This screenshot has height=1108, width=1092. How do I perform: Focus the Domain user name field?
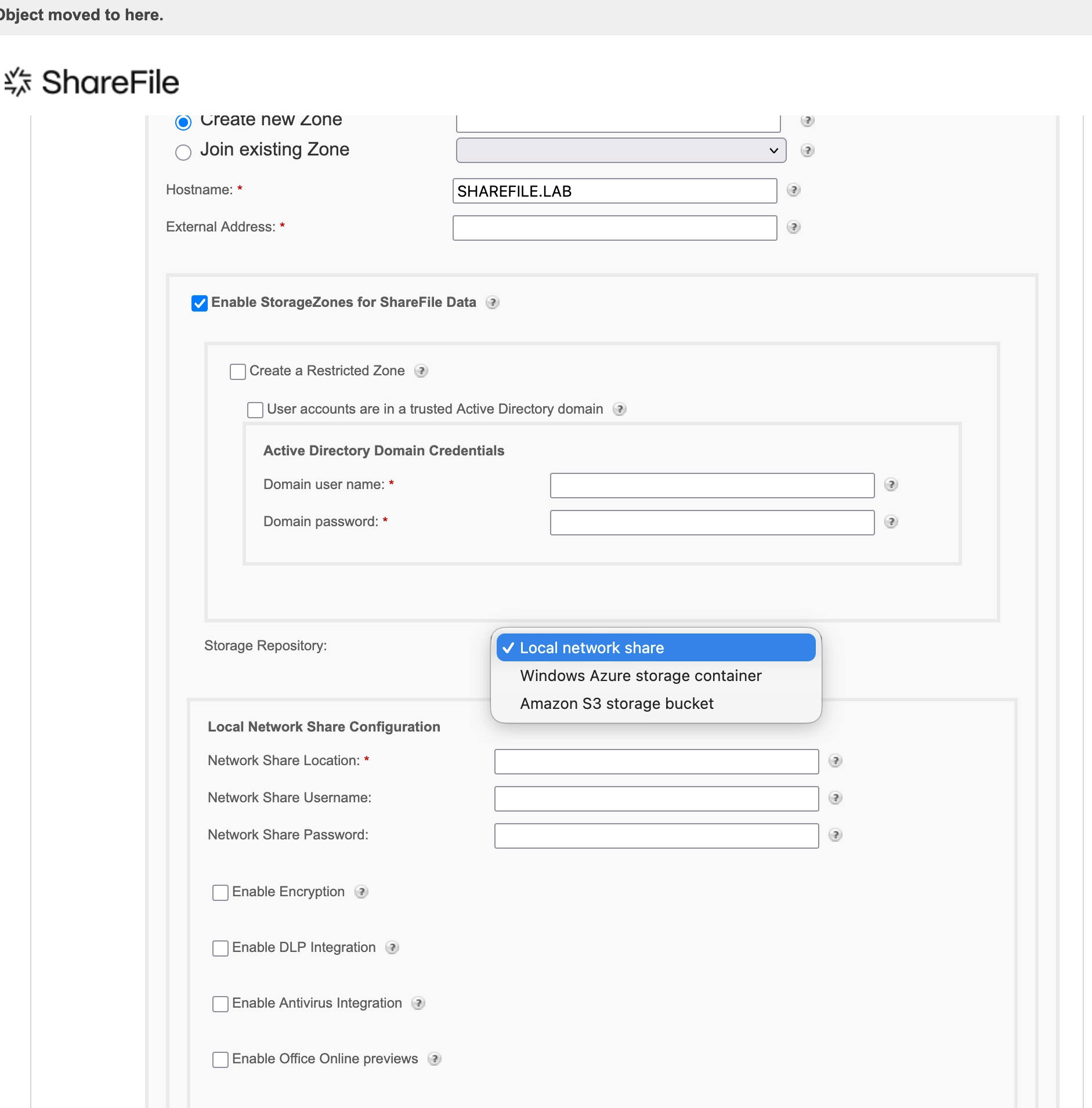713,486
